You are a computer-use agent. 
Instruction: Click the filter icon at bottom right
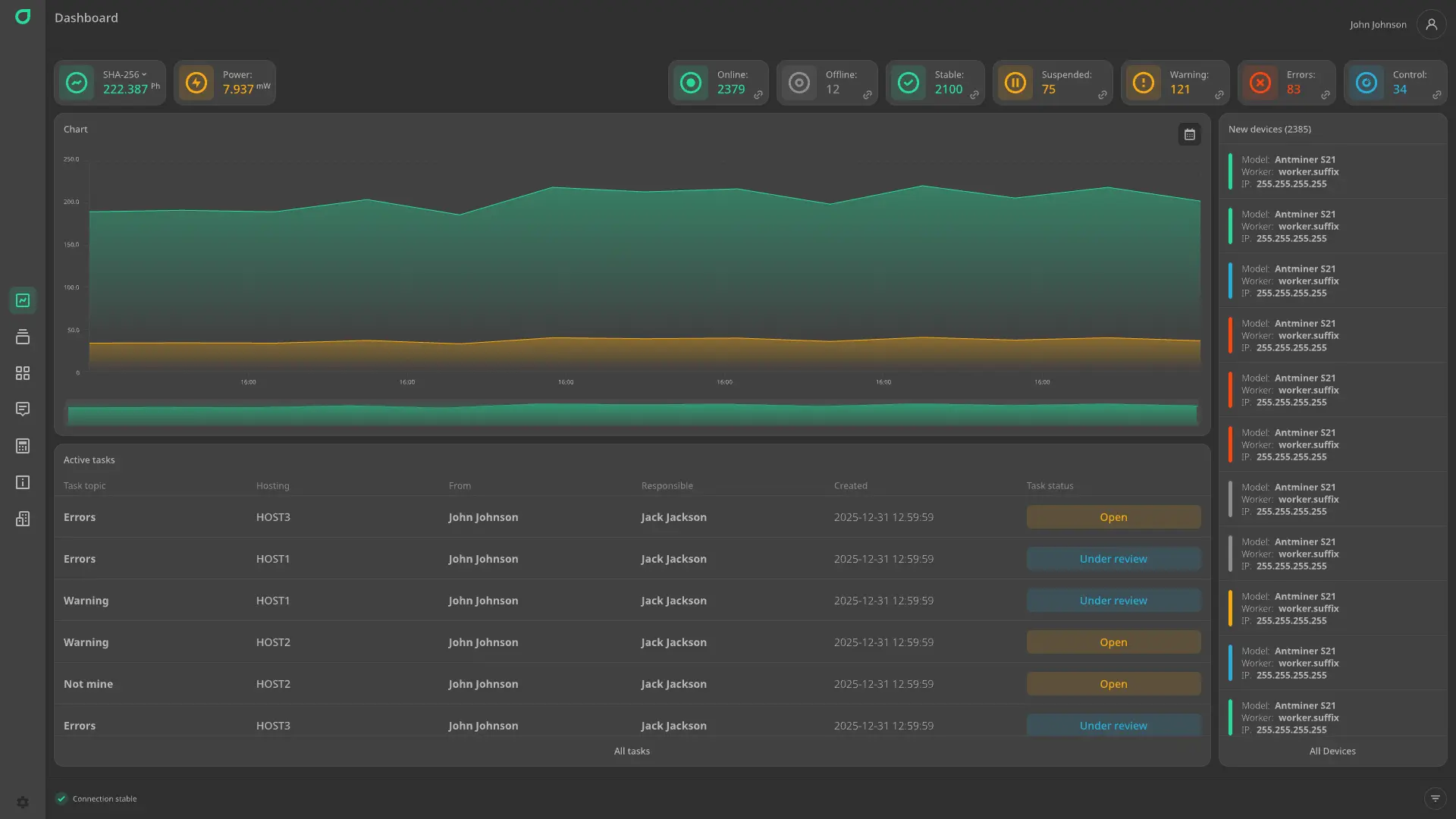click(1436, 798)
